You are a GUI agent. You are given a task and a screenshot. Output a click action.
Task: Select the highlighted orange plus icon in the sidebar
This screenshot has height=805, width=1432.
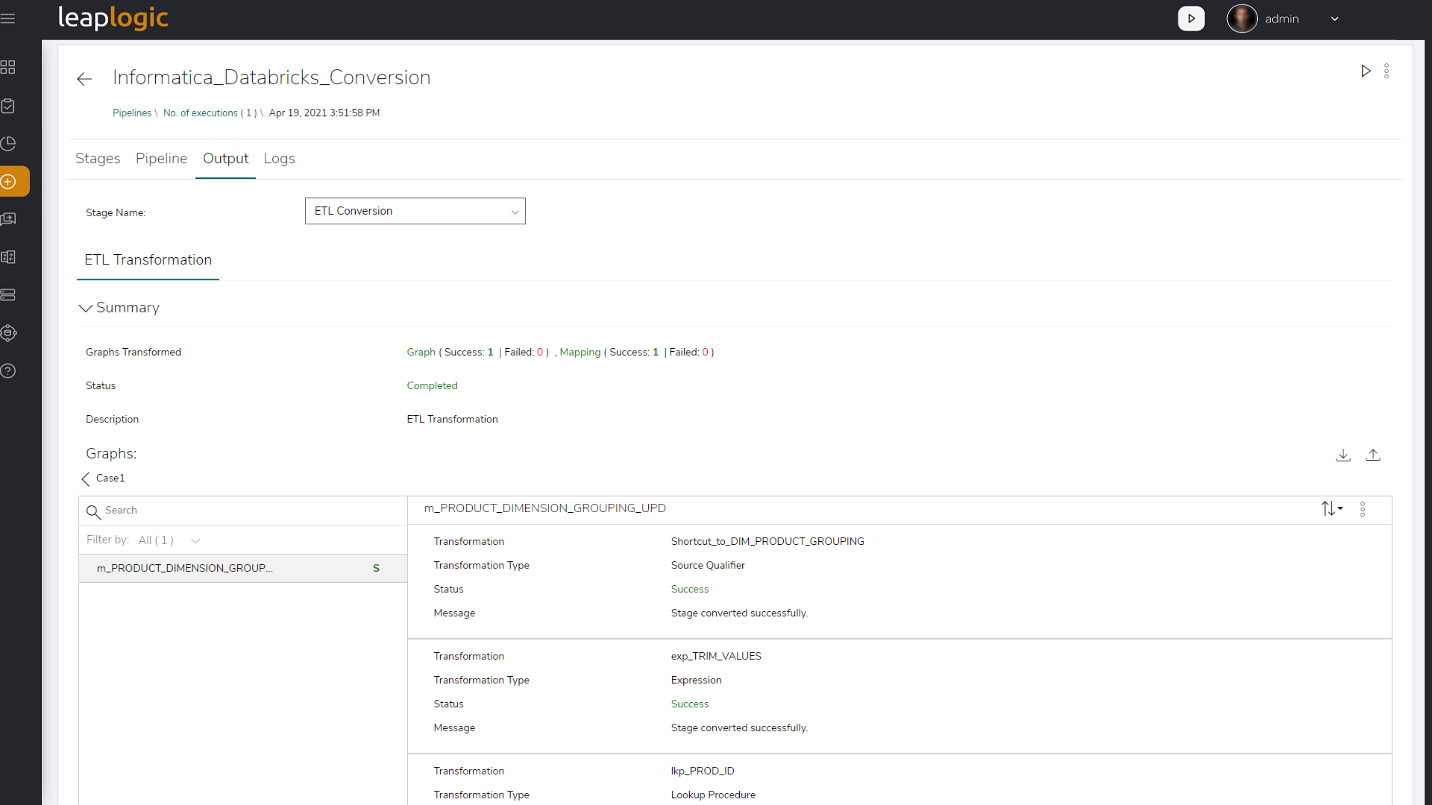(x=10, y=181)
